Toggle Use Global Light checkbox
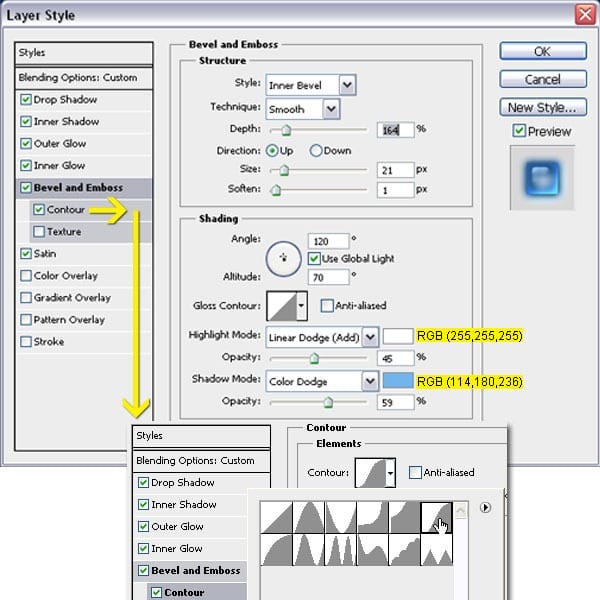 point(314,259)
